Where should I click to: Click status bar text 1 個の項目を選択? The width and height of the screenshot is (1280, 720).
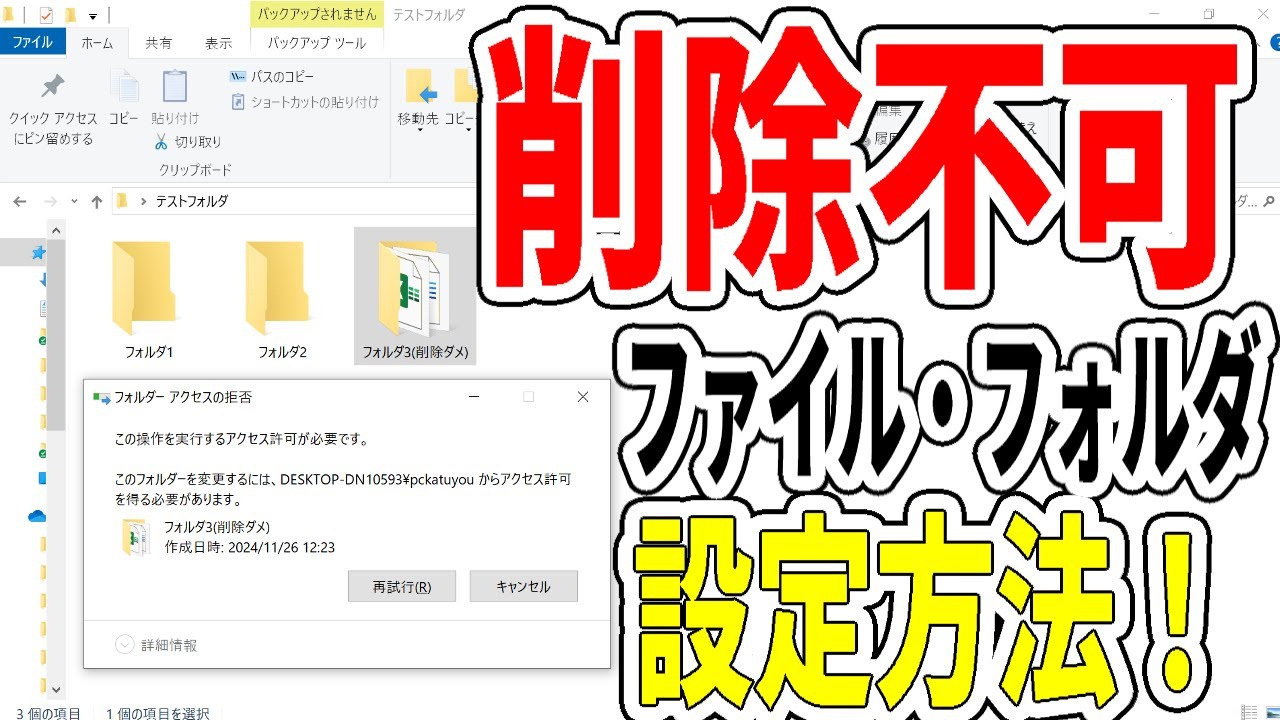(x=158, y=713)
